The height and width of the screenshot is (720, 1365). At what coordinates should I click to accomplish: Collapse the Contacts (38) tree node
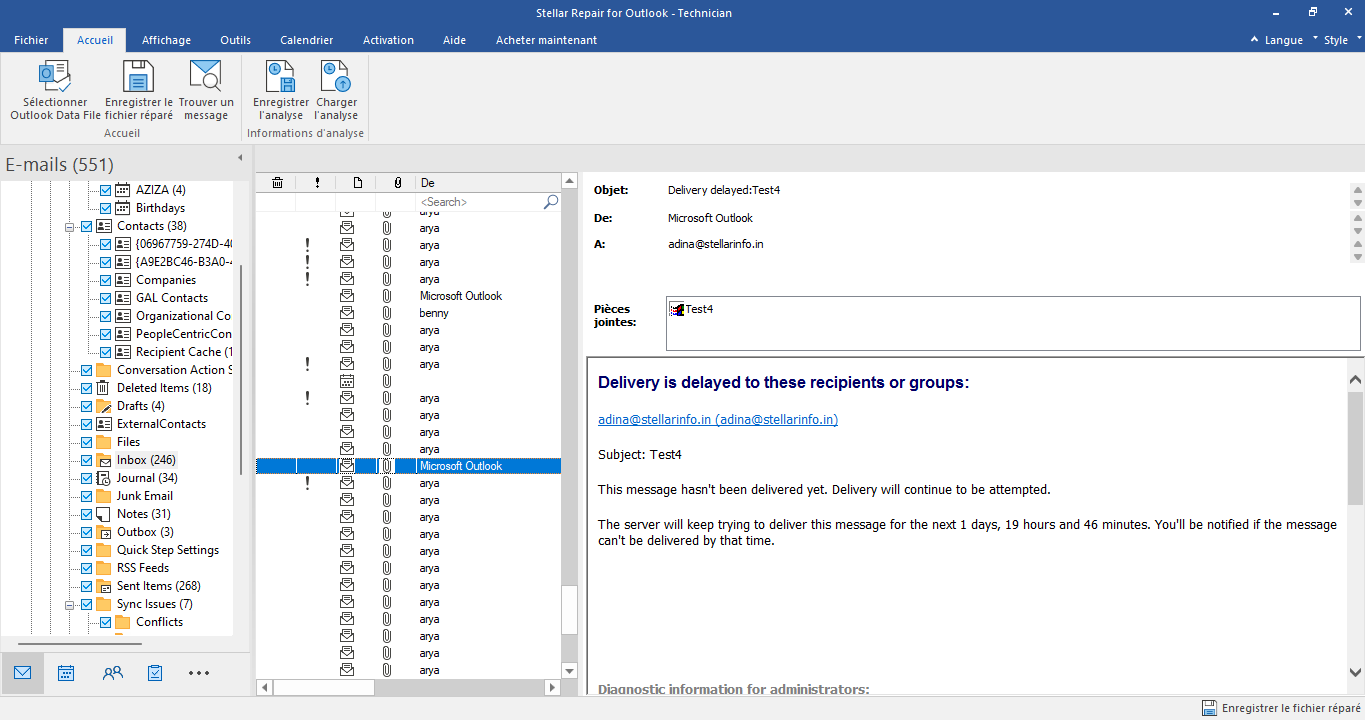click(x=71, y=227)
